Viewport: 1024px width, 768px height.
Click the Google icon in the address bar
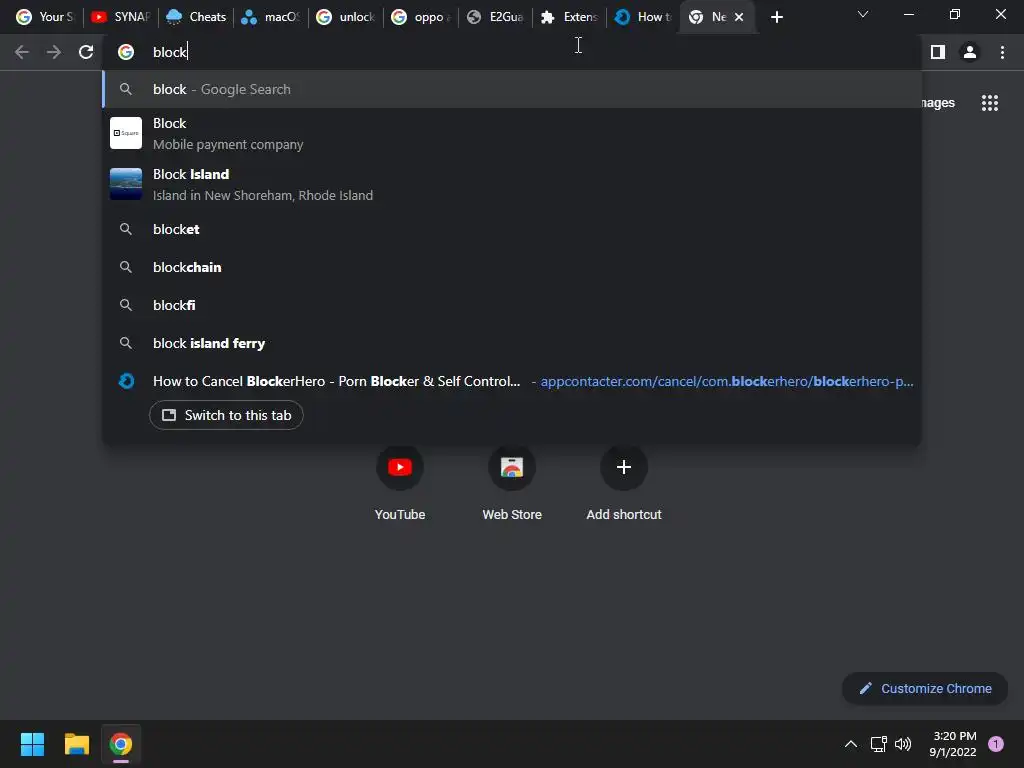tap(126, 52)
